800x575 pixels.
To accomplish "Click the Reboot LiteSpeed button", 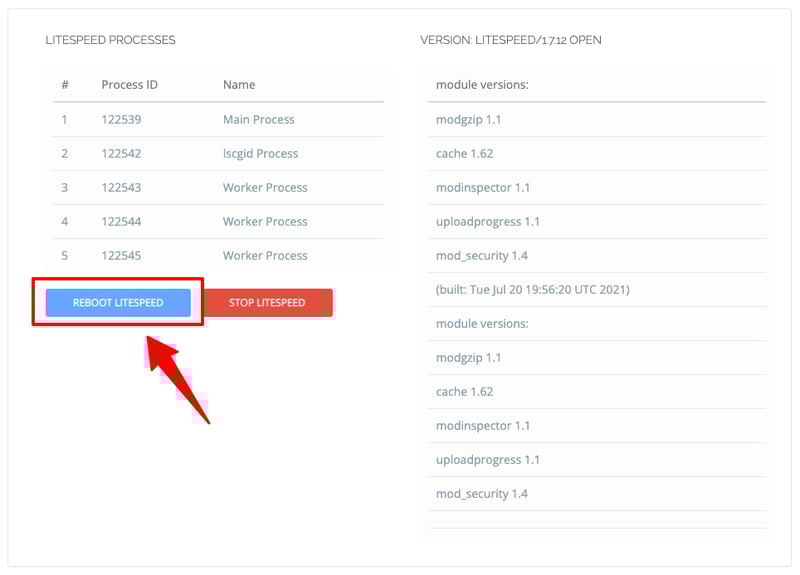I will point(118,303).
